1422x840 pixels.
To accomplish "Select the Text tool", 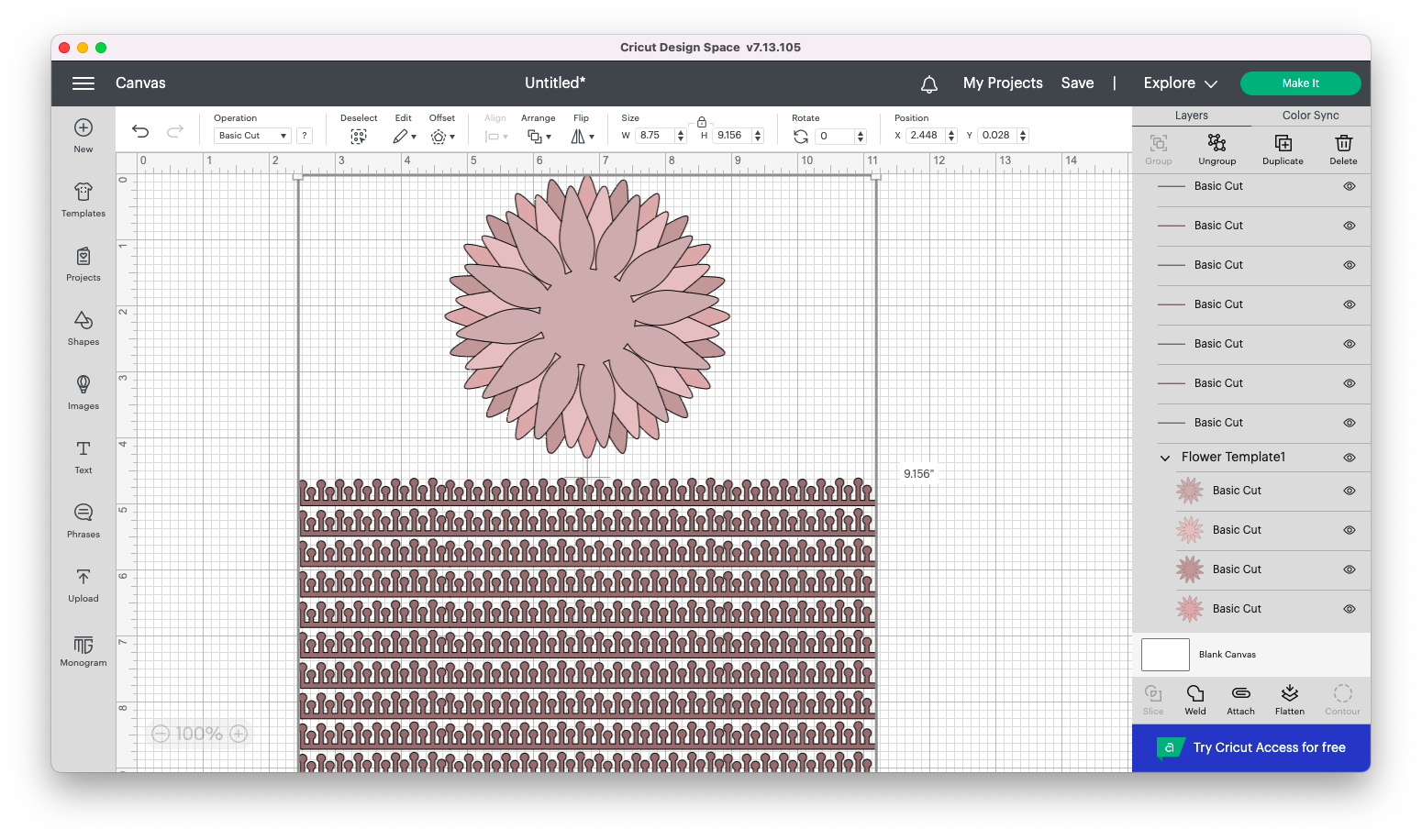I will (x=83, y=456).
